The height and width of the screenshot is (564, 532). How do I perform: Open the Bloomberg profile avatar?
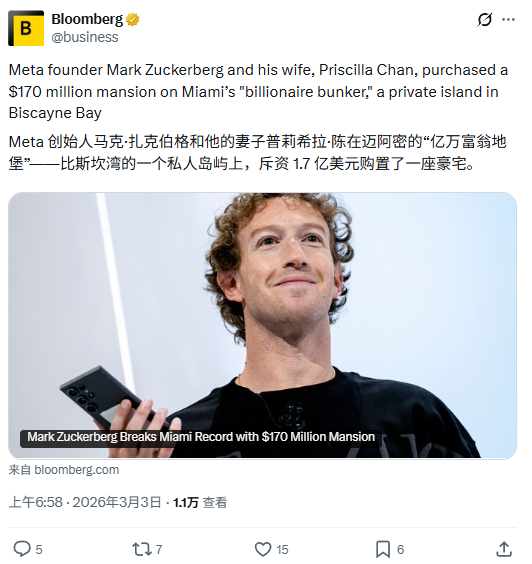coord(26,28)
